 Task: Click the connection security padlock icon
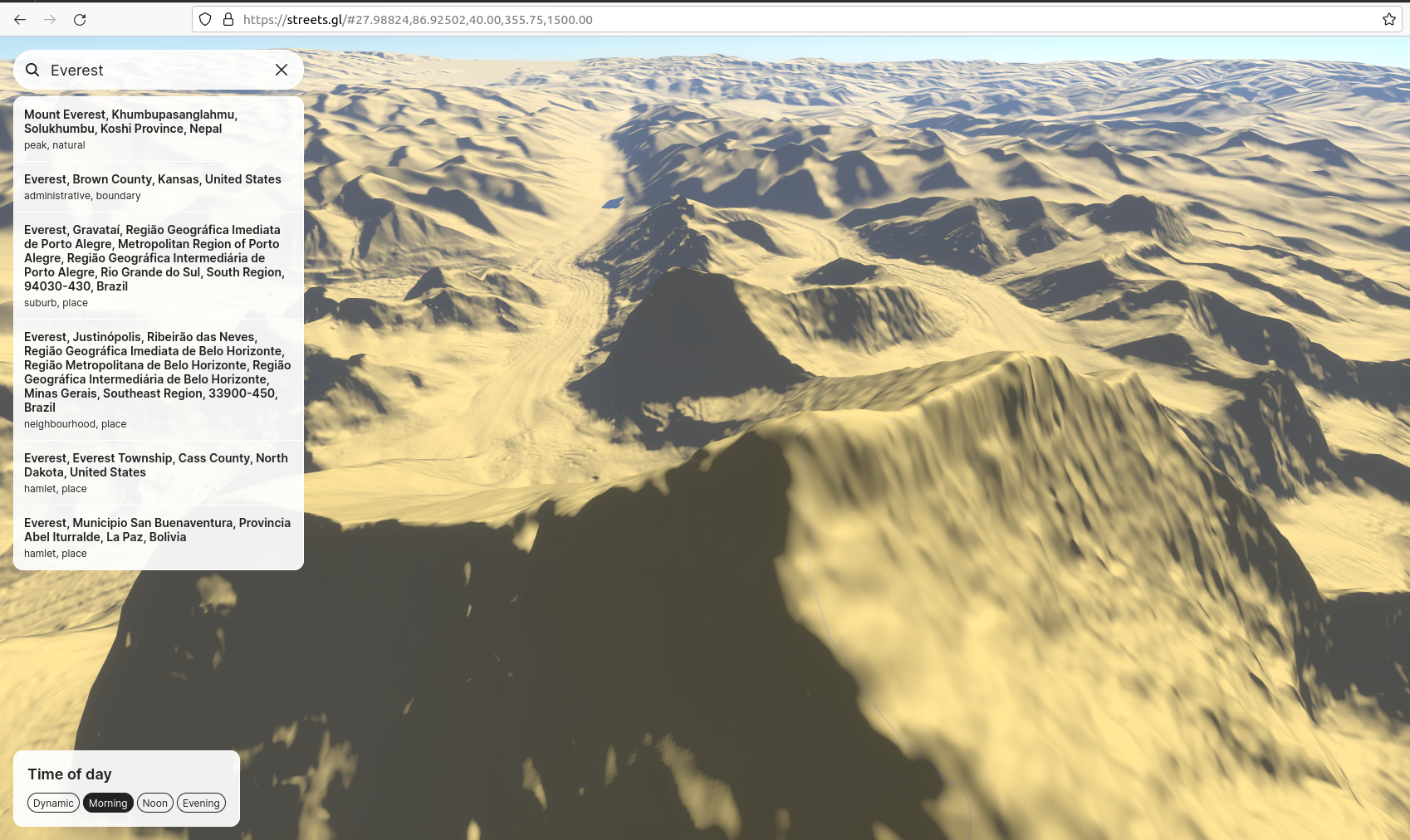(227, 20)
